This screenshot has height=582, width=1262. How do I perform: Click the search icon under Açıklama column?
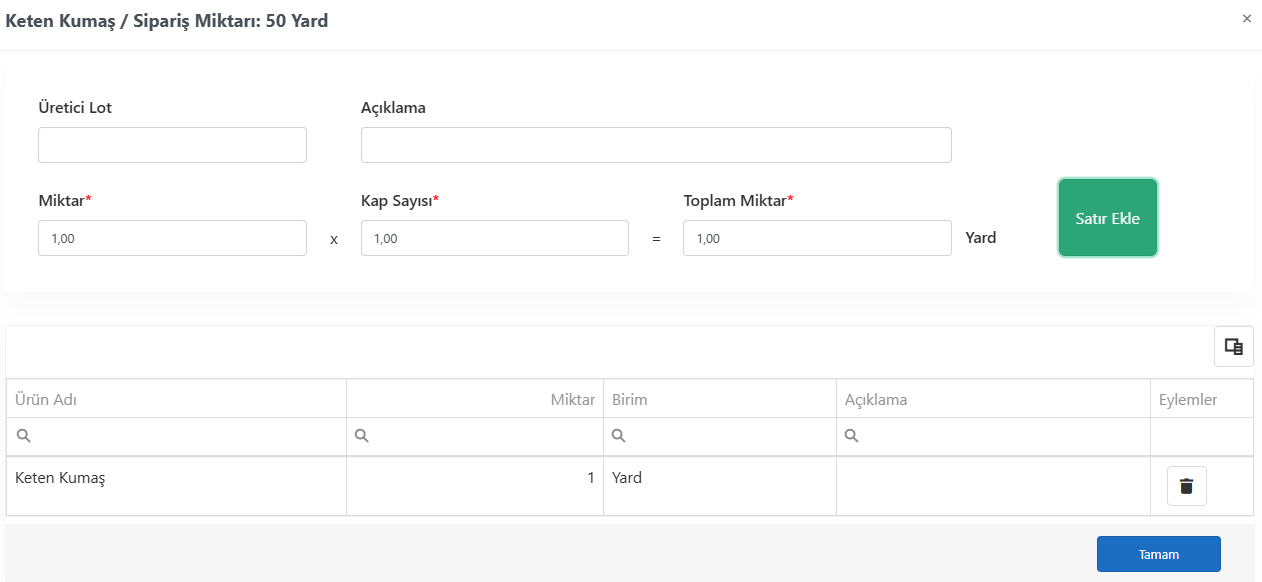852,436
